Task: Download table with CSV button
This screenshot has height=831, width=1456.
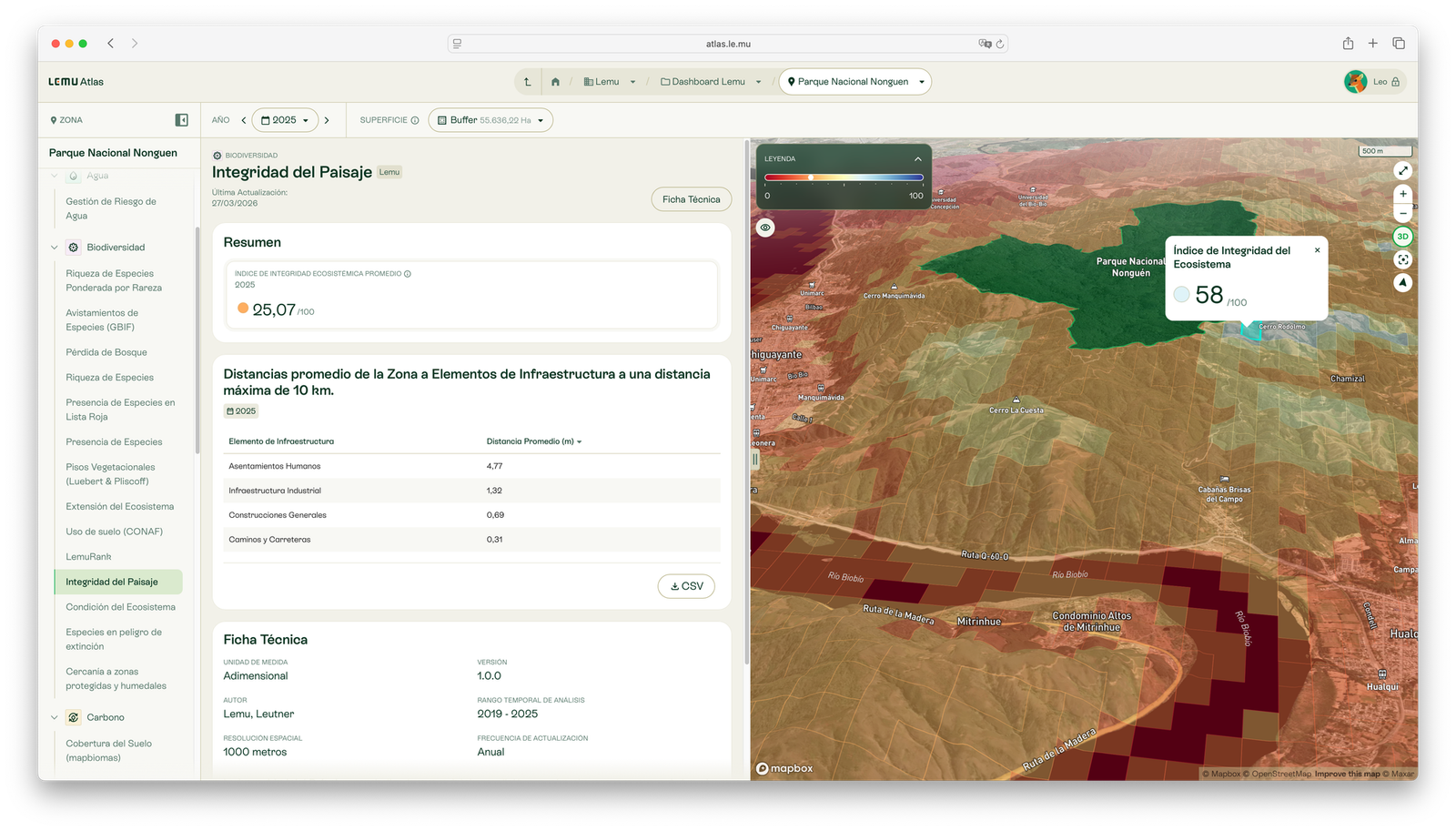Action: point(686,586)
